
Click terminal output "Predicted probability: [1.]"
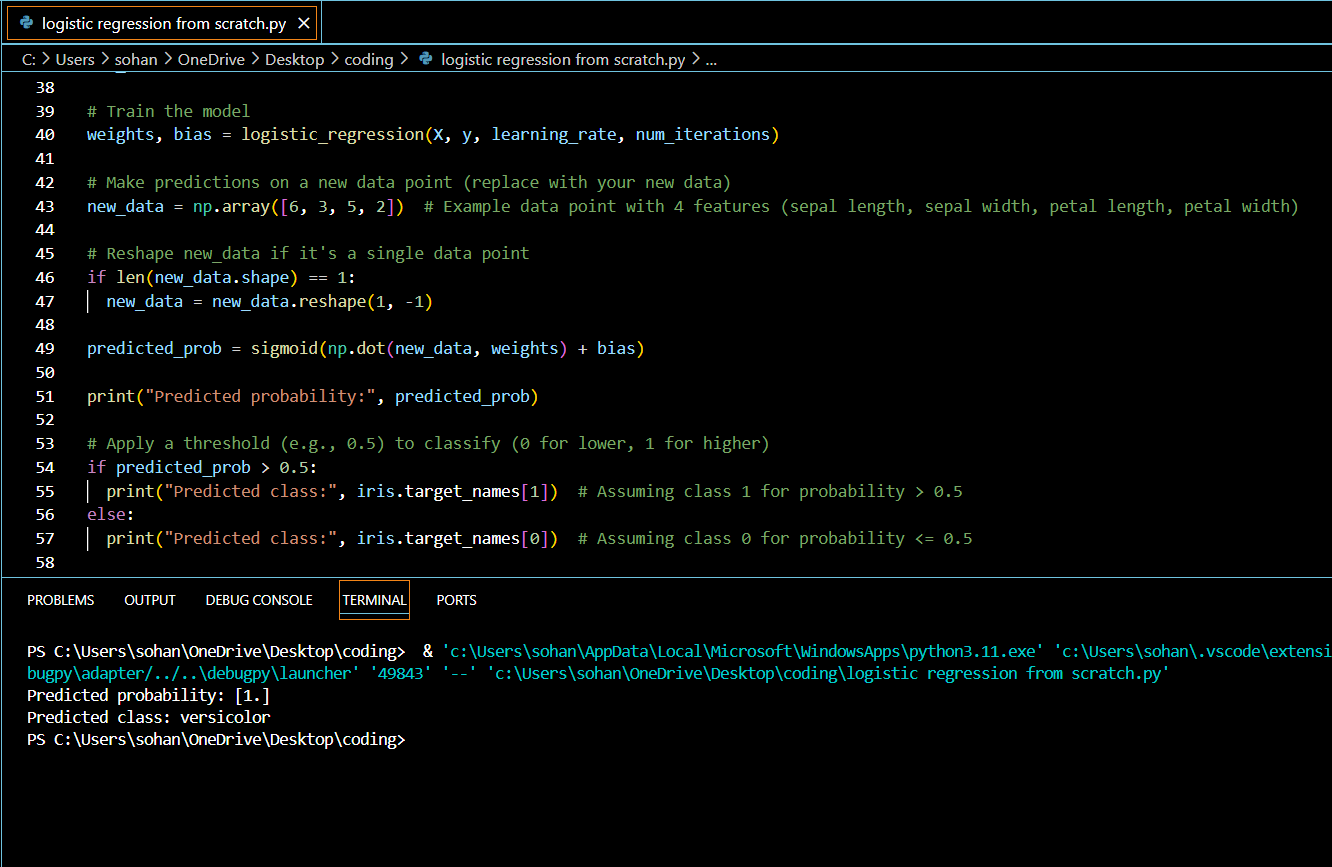click(149, 695)
